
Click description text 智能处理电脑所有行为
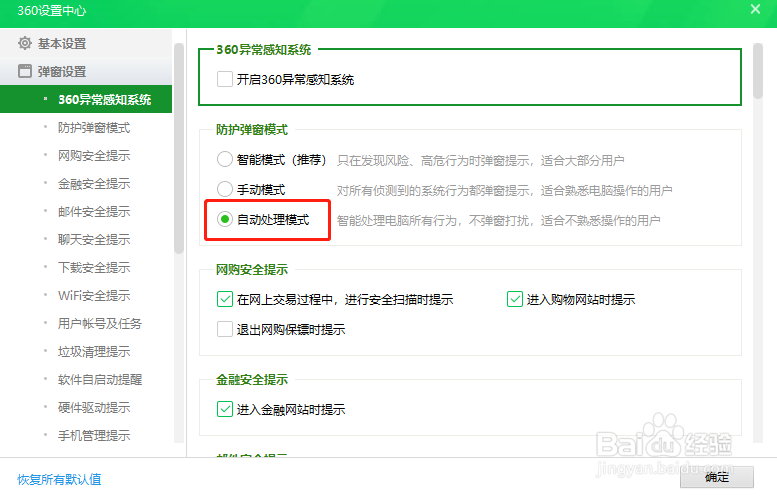(x=396, y=220)
